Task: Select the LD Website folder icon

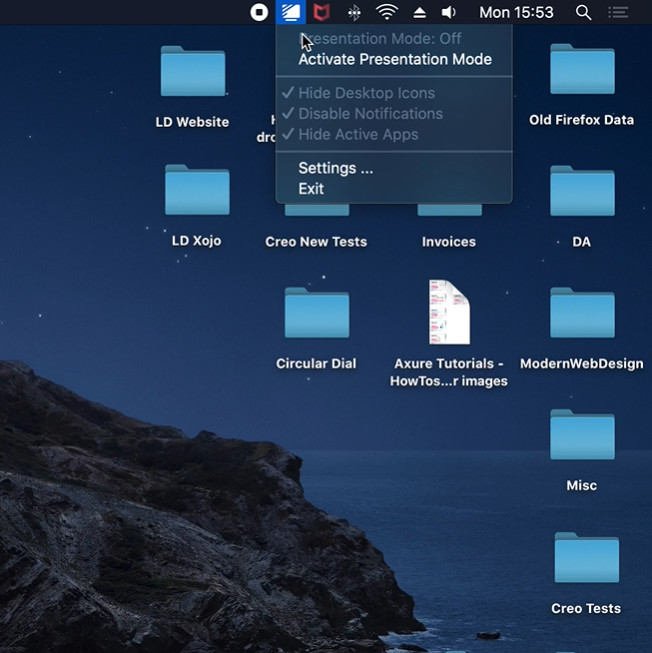Action: click(193, 71)
